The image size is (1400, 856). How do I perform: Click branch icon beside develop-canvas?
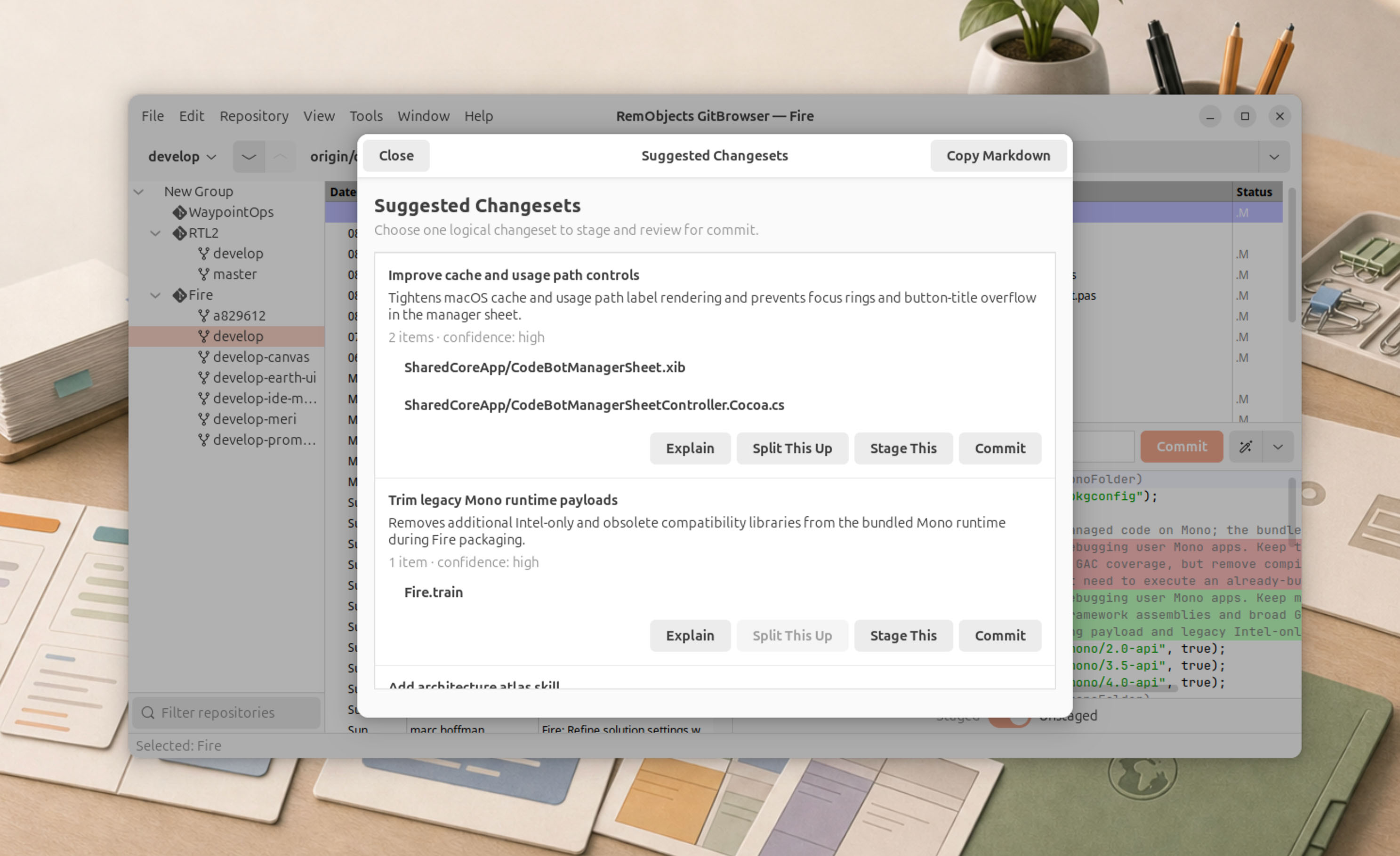(x=203, y=357)
